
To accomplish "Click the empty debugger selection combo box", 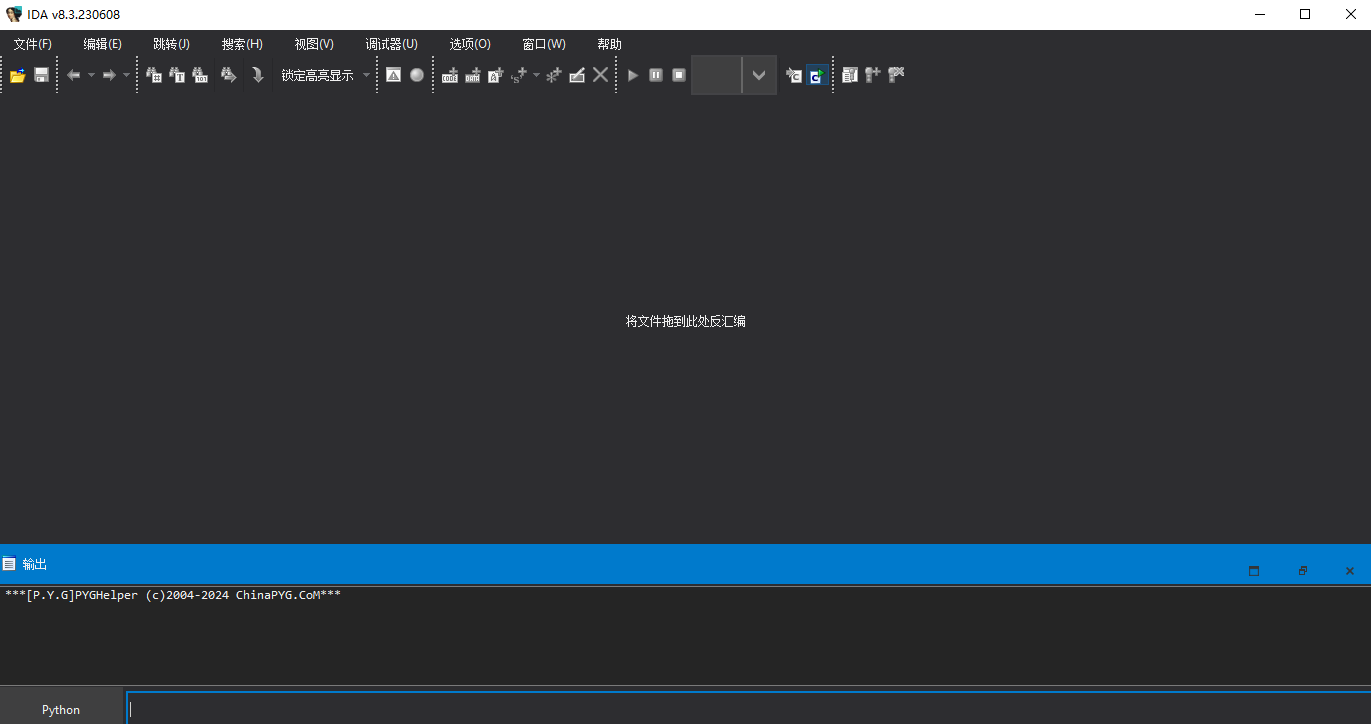I will (x=716, y=75).
